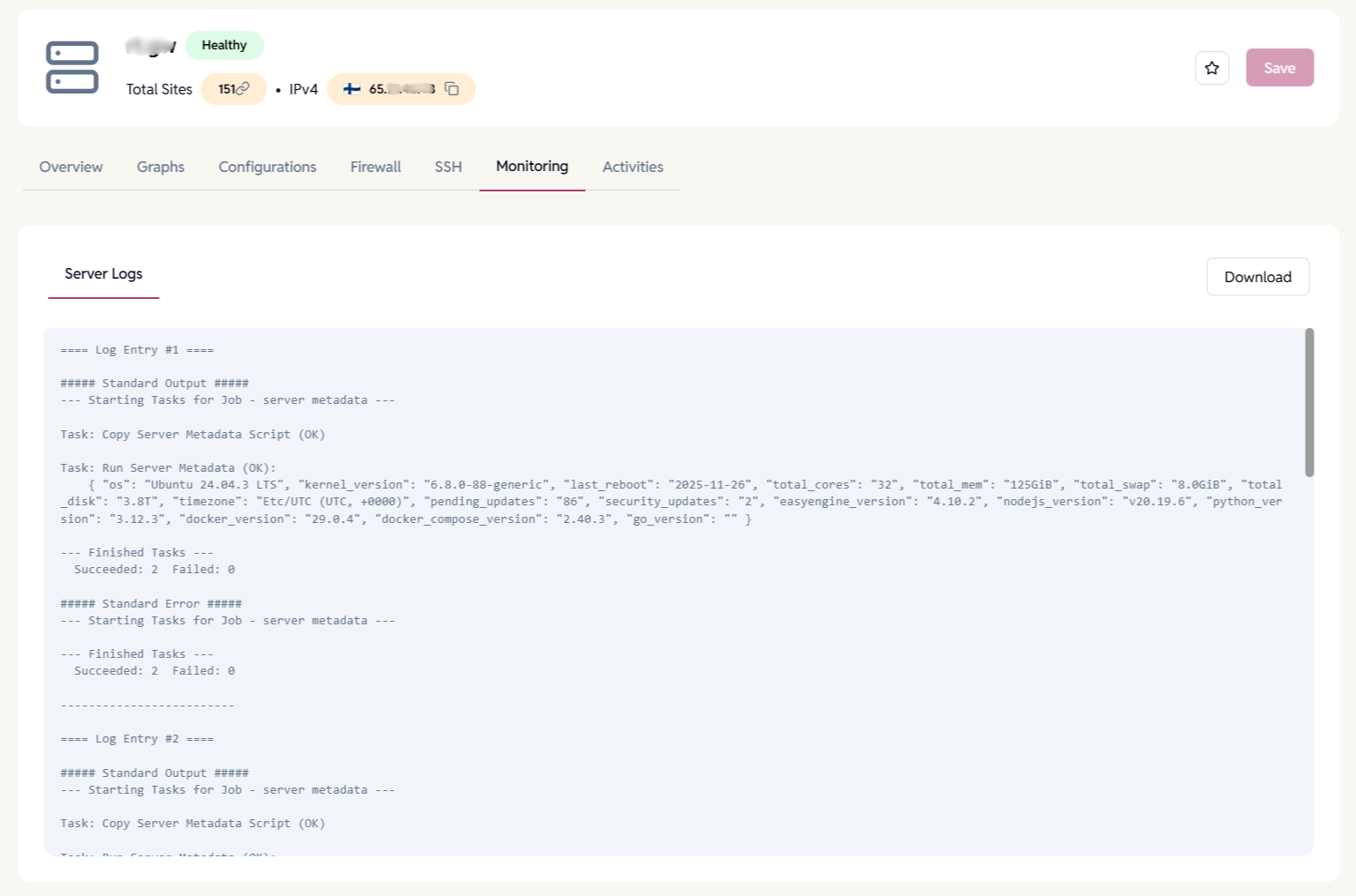Viewport: 1356px width, 896px height.
Task: Click the Total Sites count badge
Action: (233, 88)
